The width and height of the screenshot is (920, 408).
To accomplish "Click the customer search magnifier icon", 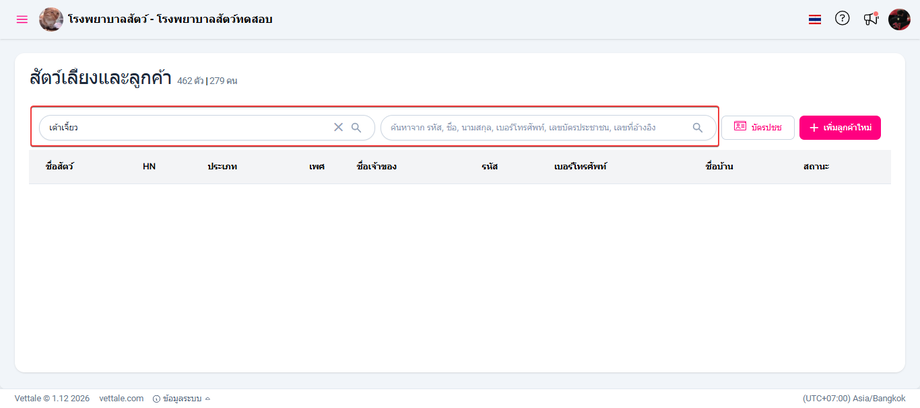I will pos(698,127).
